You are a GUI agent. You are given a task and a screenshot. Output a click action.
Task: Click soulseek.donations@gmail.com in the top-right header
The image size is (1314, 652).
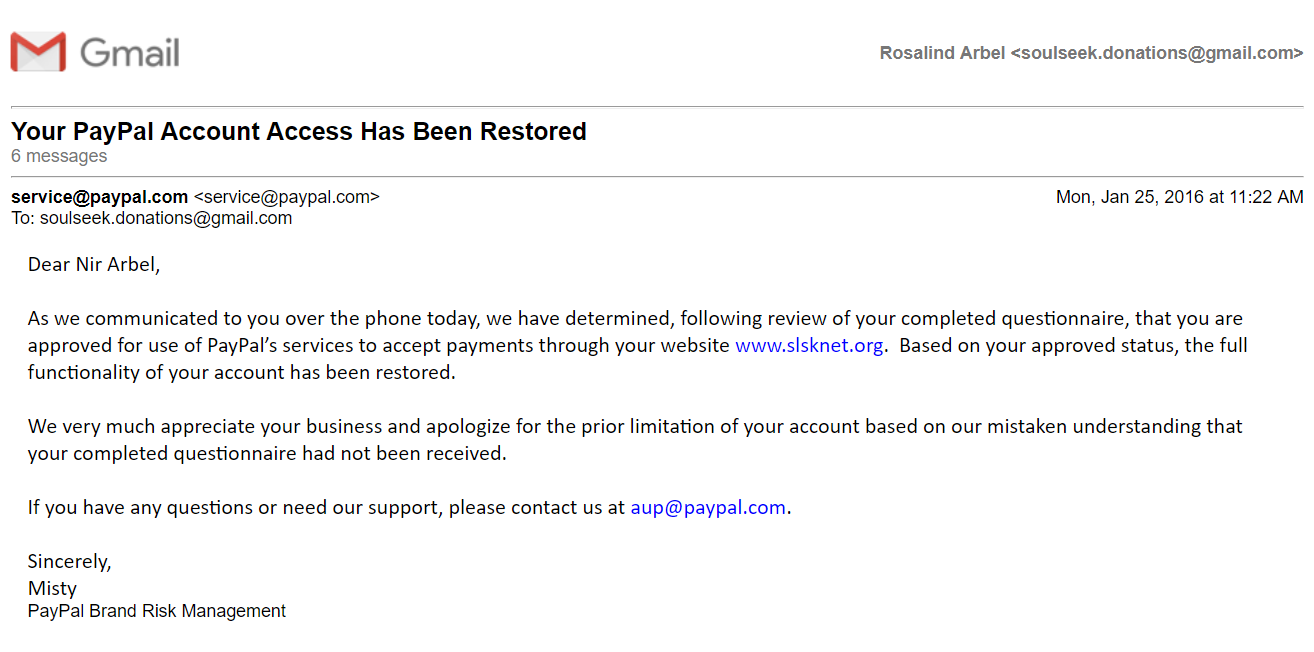coord(1157,53)
